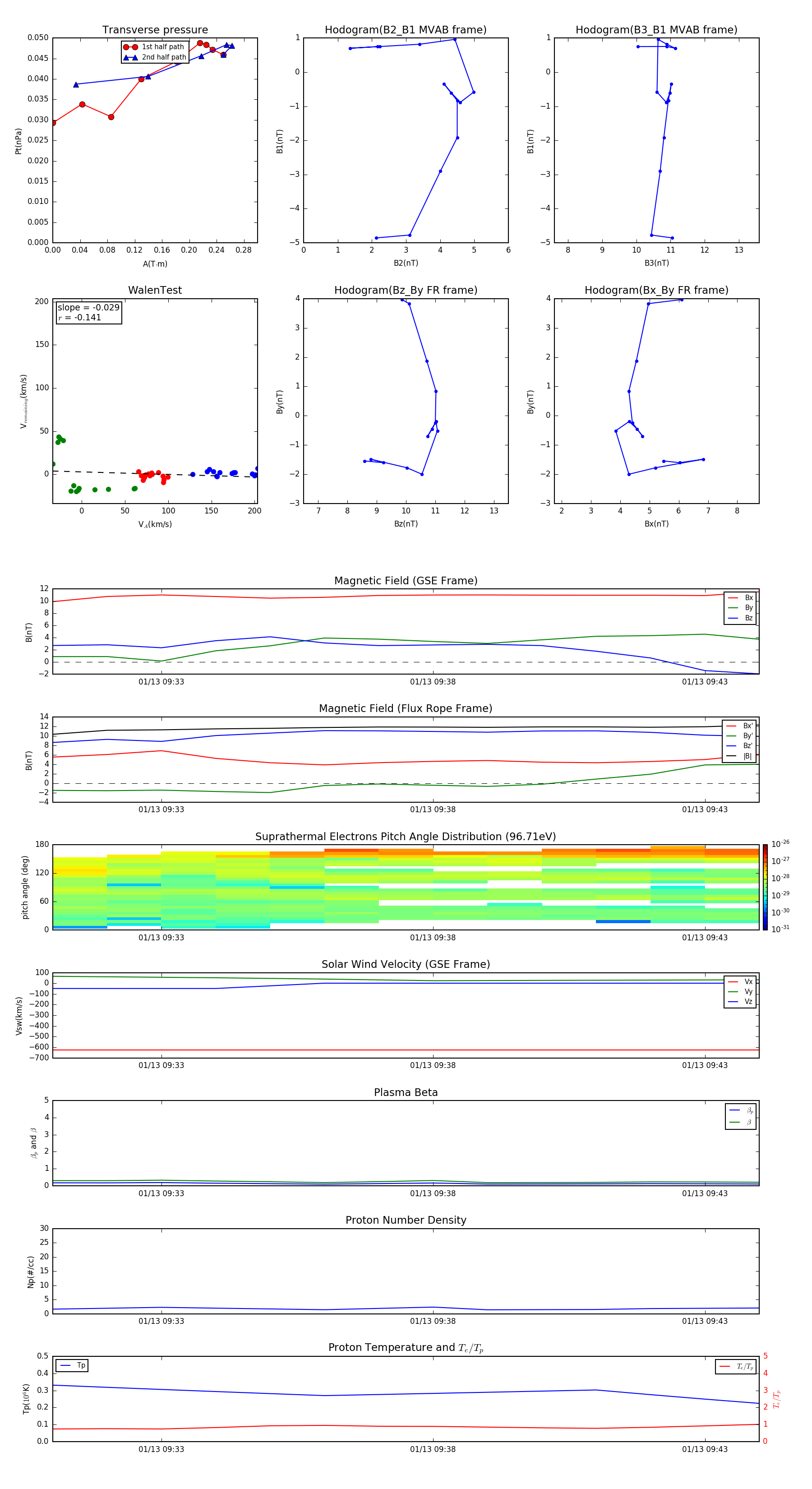The width and height of the screenshot is (812, 1489).
Task: Select the By' entry in Flux Rope legend
Action: coord(739,736)
